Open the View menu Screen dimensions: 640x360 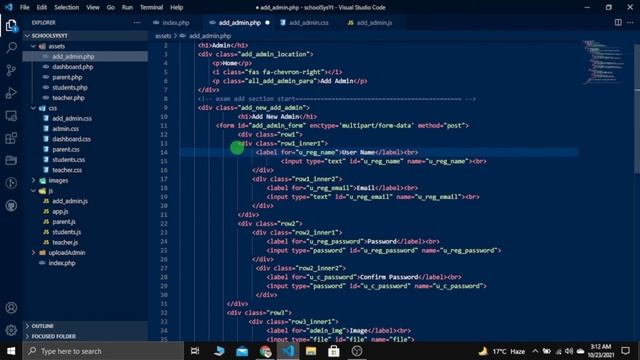[93, 7]
